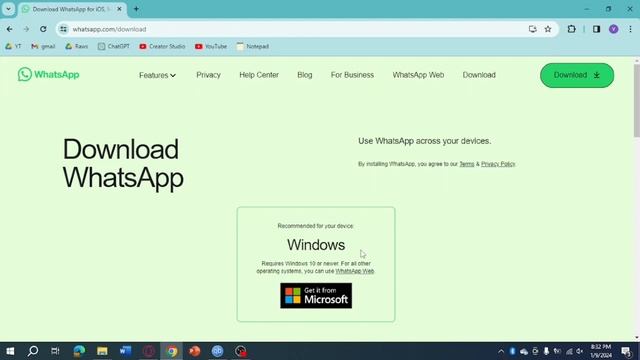The height and width of the screenshot is (360, 640).
Task: Click the browser forward arrow
Action: [x=26, y=29]
